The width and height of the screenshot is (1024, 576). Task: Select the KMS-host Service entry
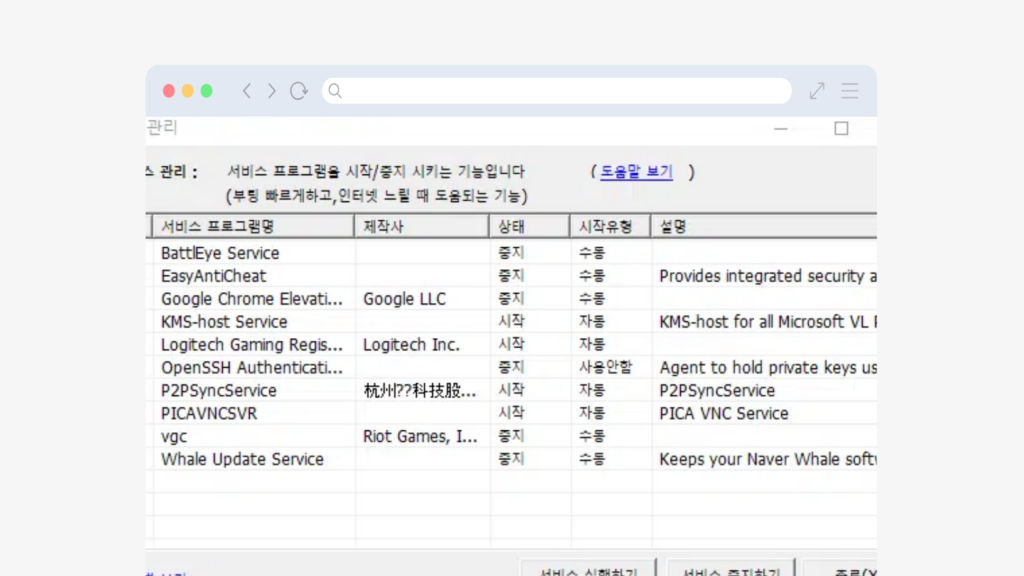click(224, 322)
